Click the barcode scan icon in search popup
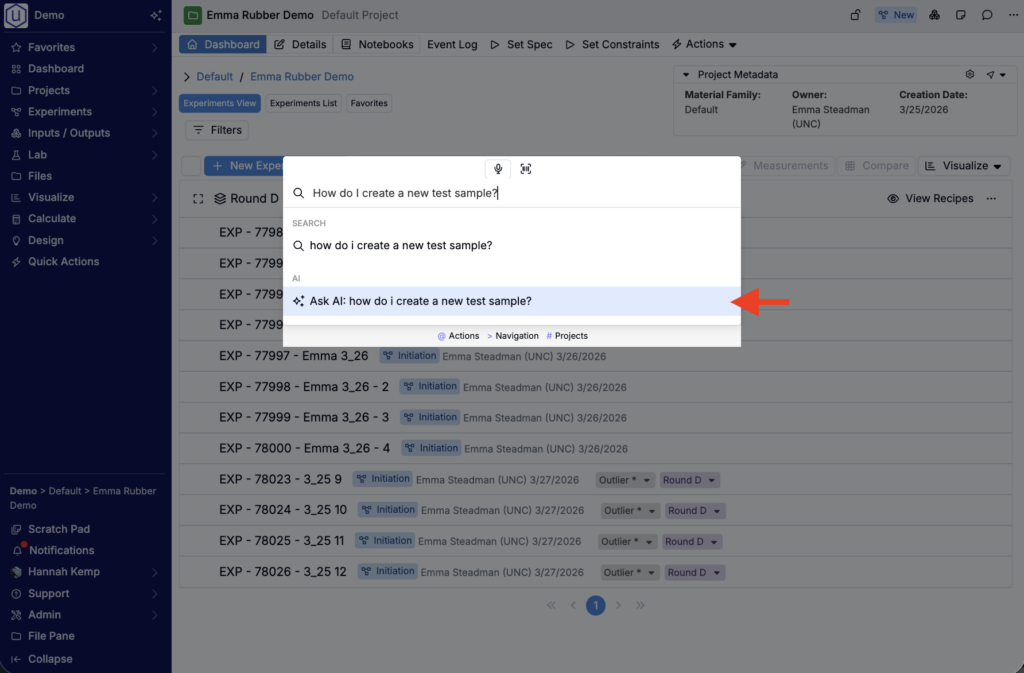 [526, 169]
